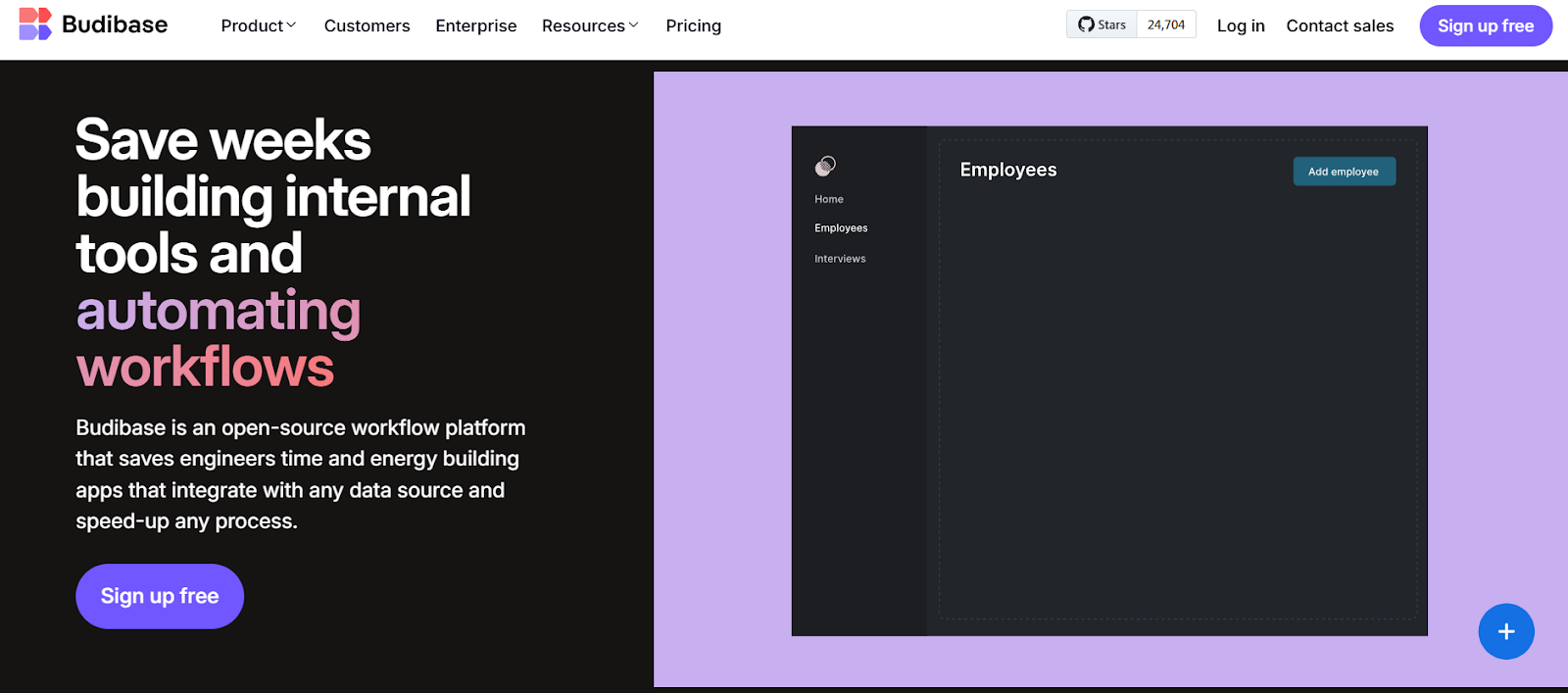Click the Budibase wordmark text
1568x693 pixels.
(115, 25)
